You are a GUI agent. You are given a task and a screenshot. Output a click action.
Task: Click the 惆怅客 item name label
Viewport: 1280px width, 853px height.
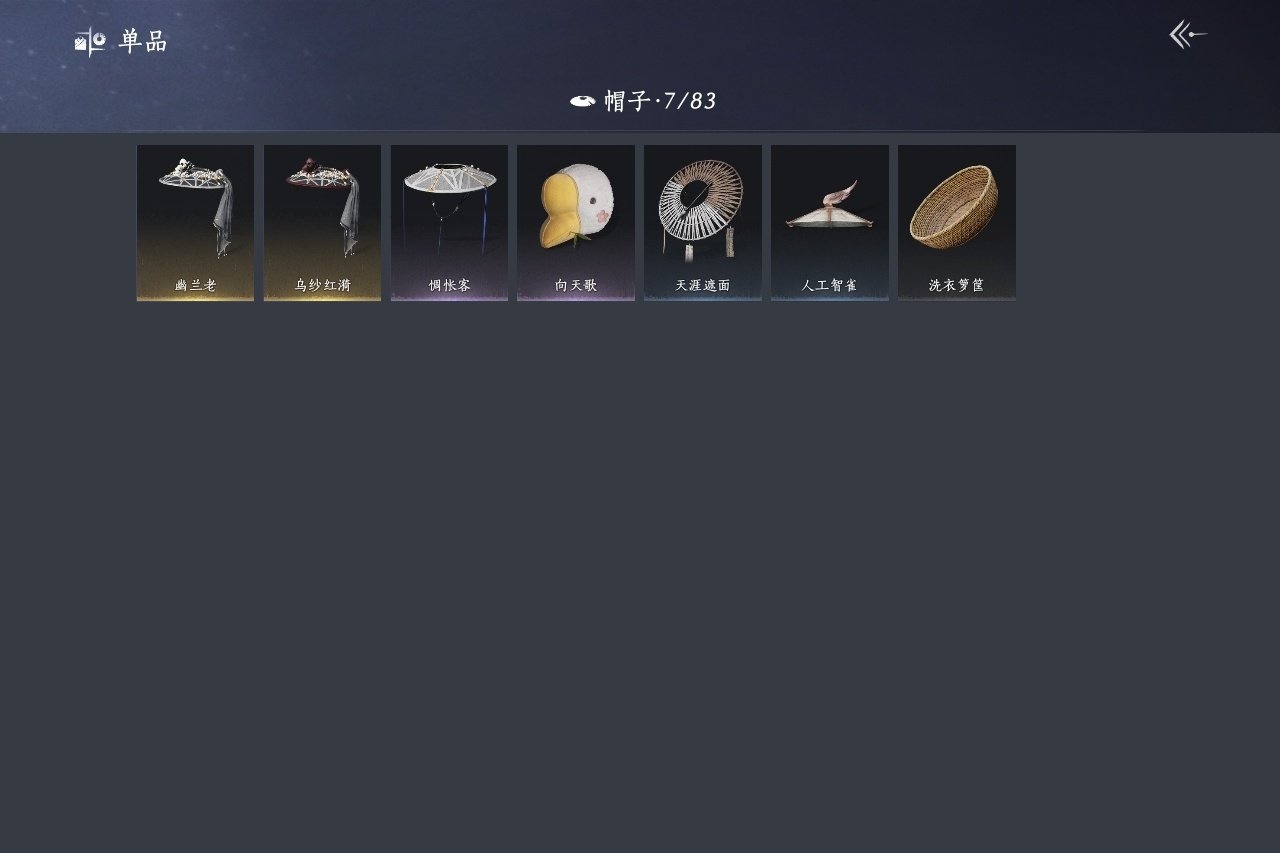449,285
